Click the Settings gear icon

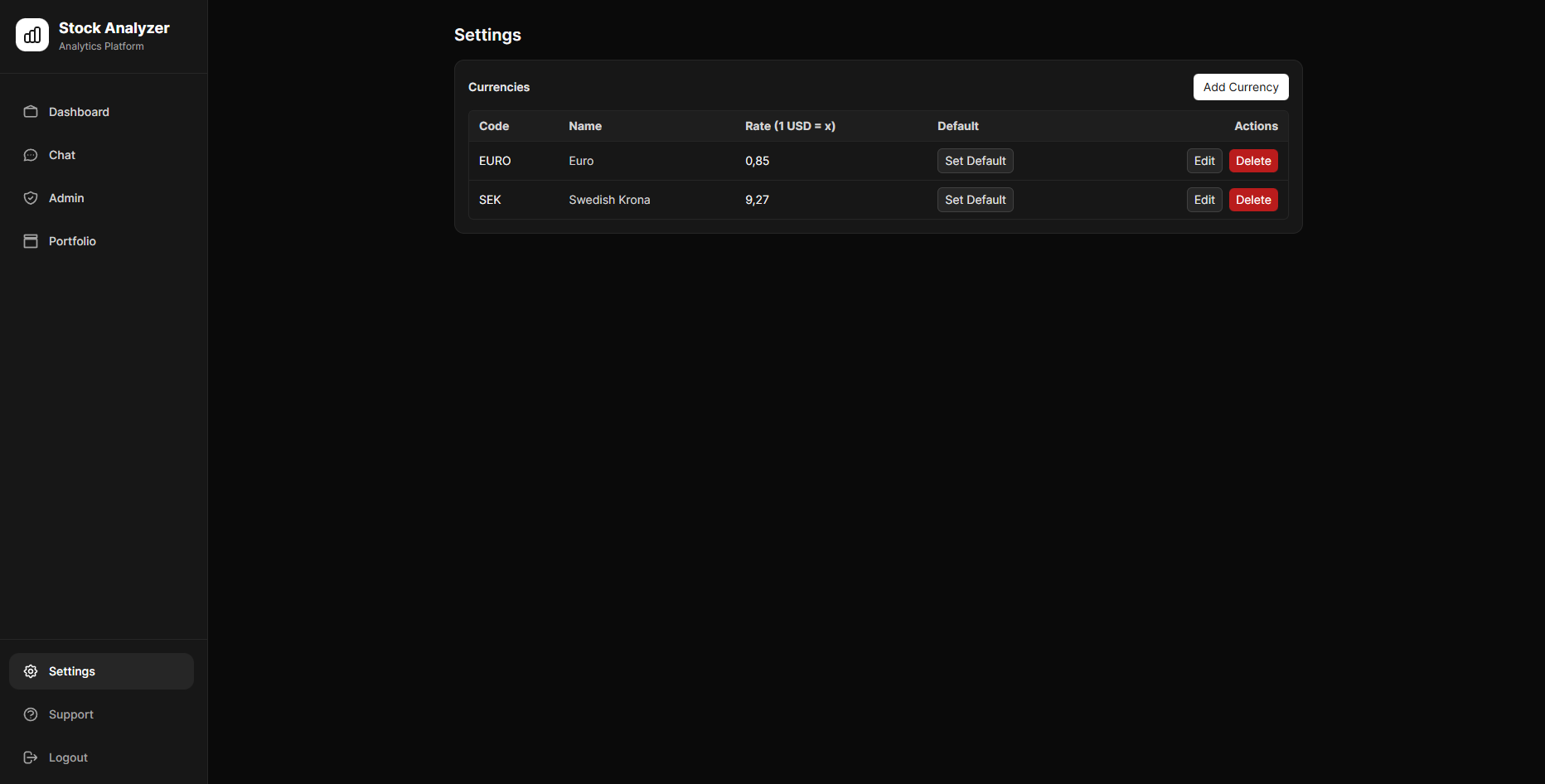tap(31, 671)
